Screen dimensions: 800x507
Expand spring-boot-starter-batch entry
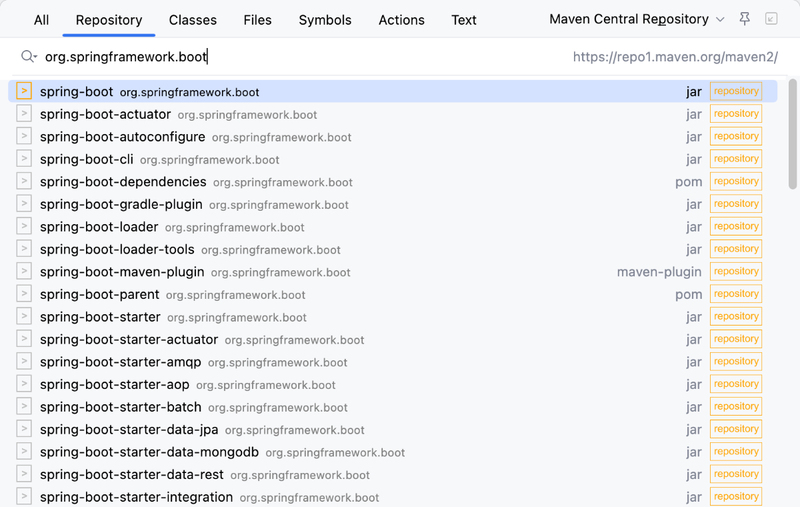[24, 406]
